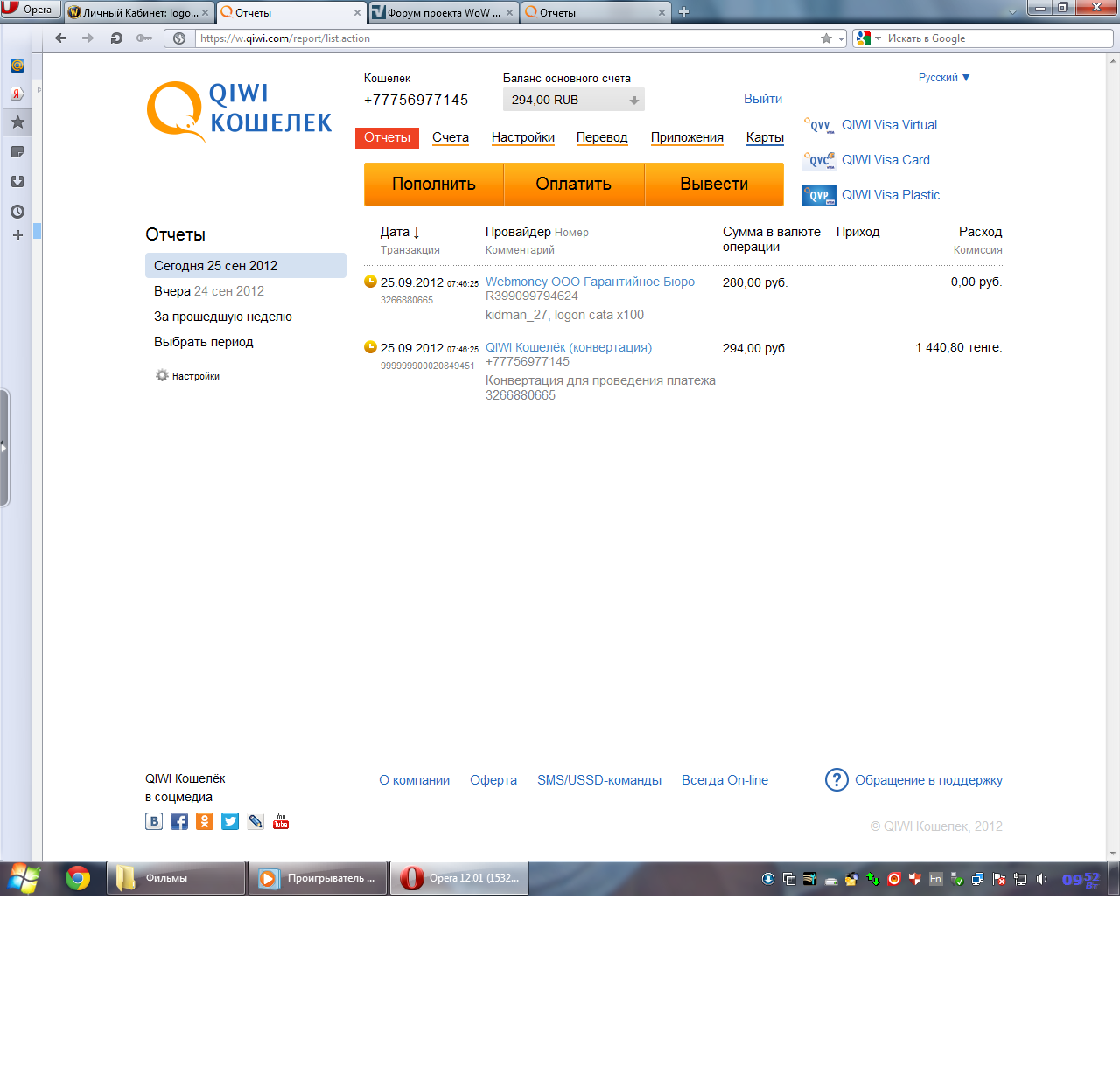
Task: Open the Opera main menu button
Action: tap(30, 10)
